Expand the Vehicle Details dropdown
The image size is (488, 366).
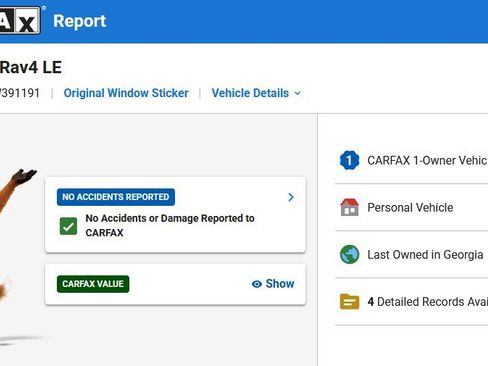click(256, 93)
